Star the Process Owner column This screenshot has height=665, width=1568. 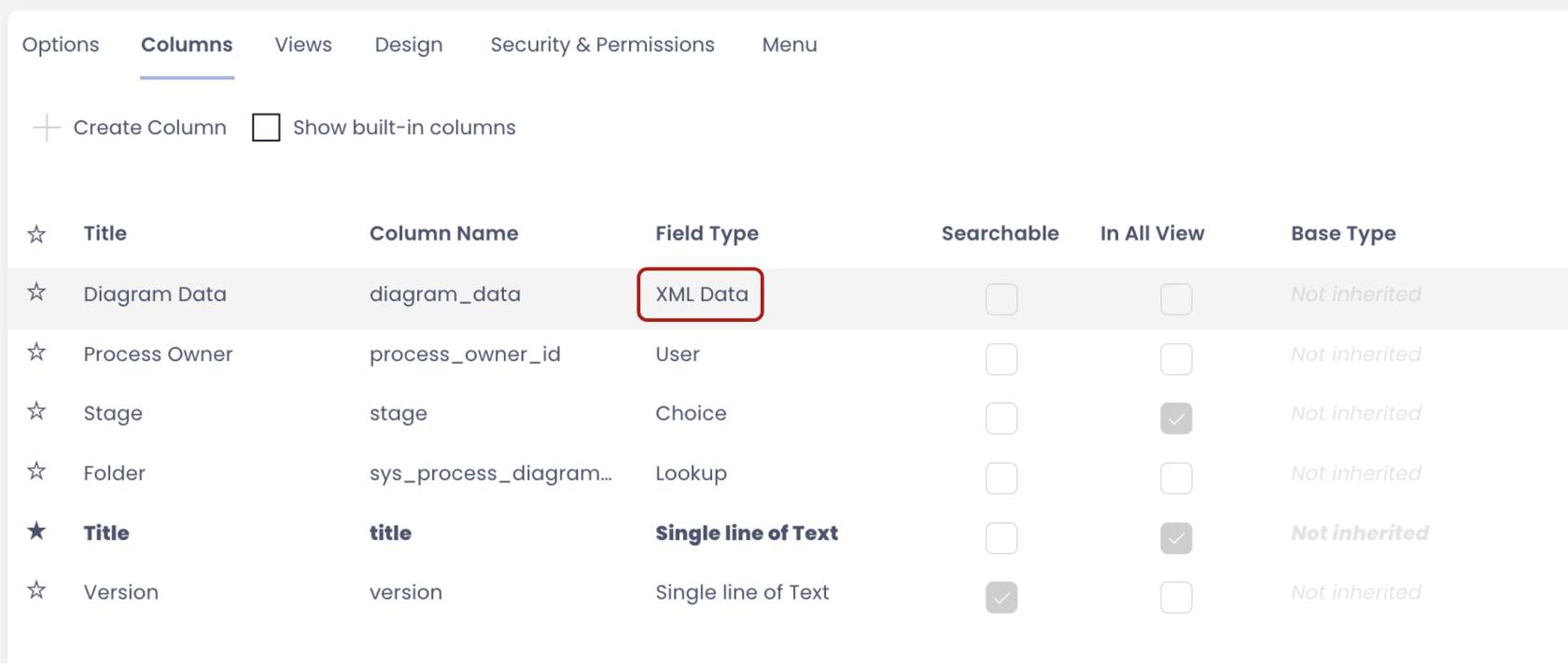[36, 353]
